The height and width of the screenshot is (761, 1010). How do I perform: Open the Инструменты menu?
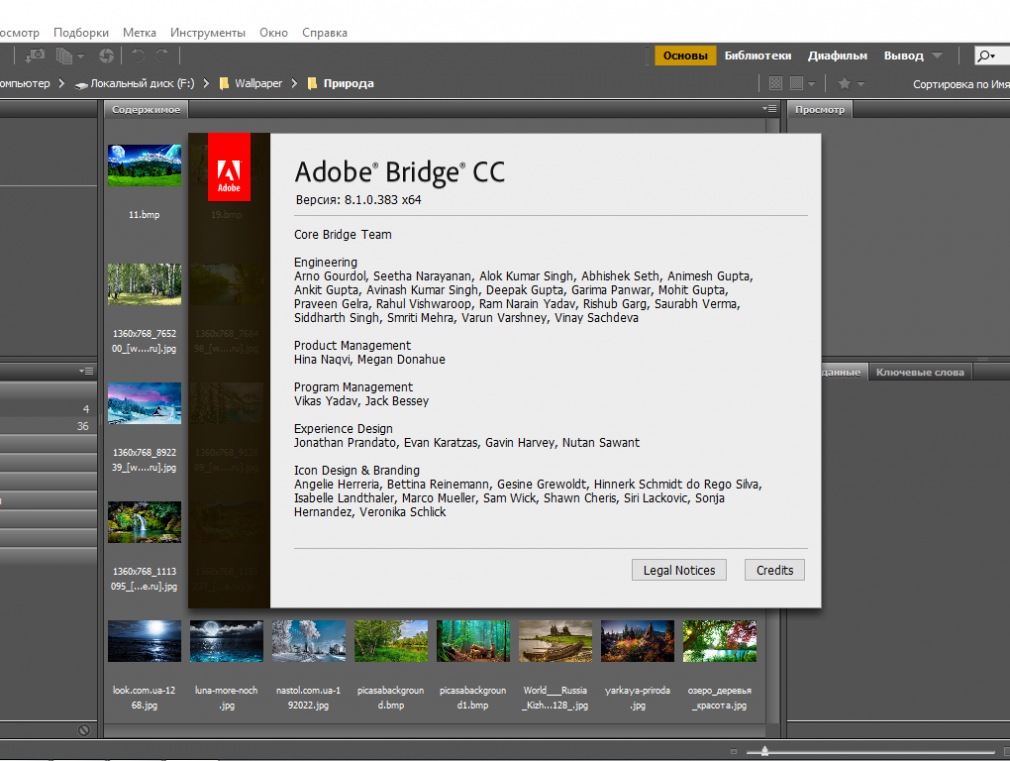click(207, 32)
